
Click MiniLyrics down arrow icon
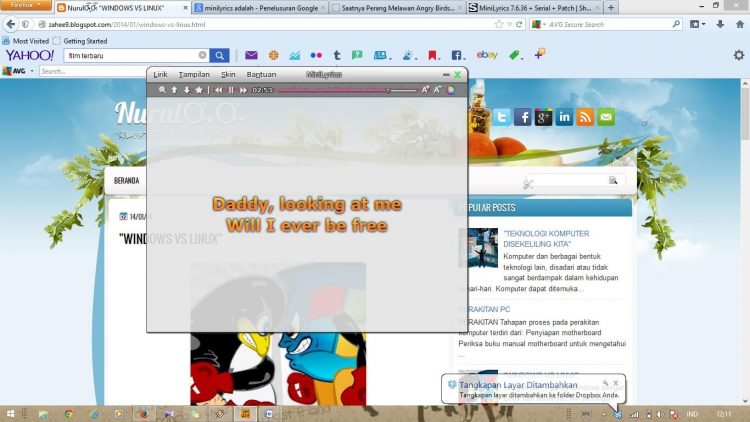tap(187, 90)
